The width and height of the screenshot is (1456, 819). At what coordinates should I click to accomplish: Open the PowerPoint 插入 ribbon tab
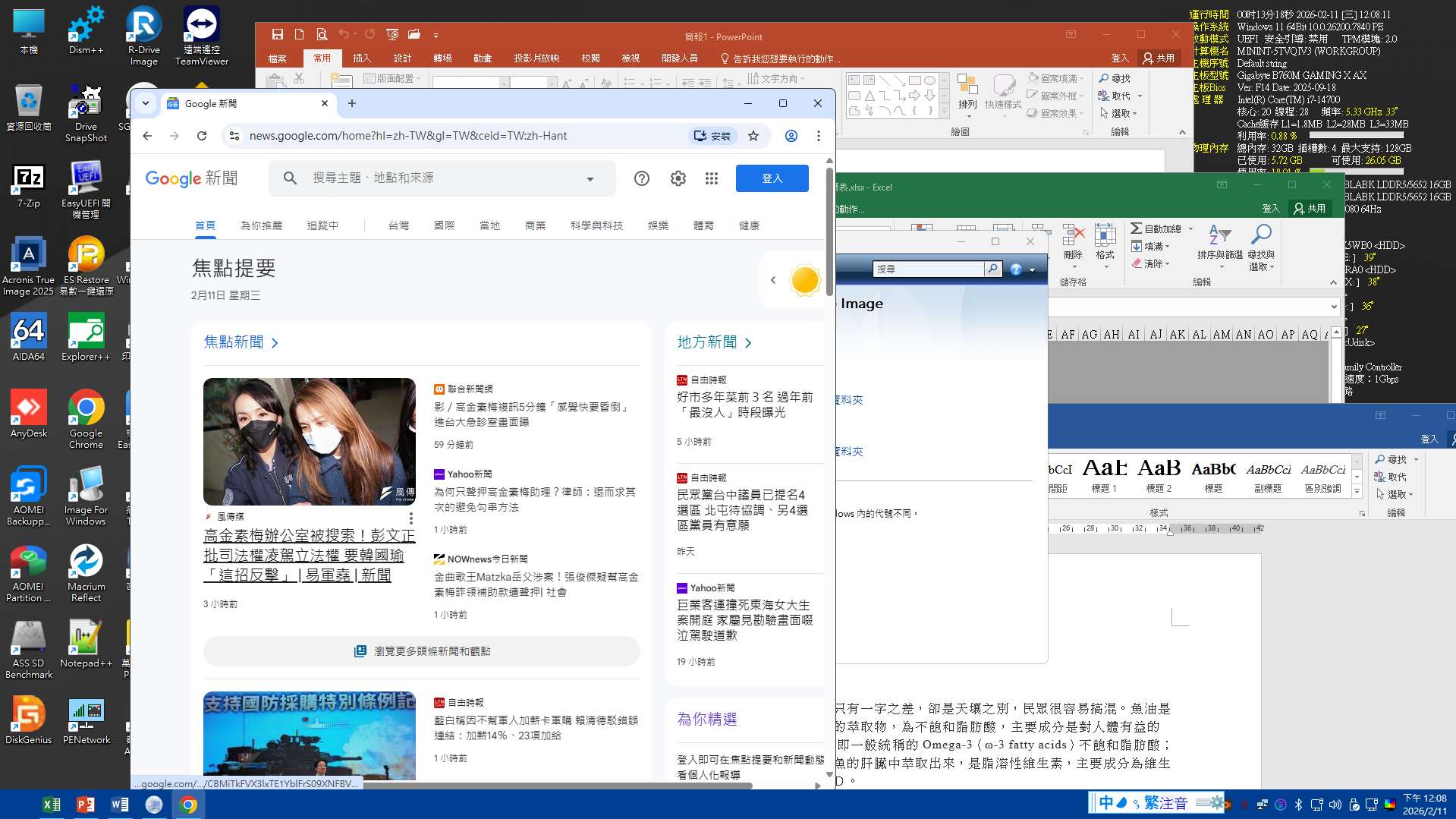point(362,58)
